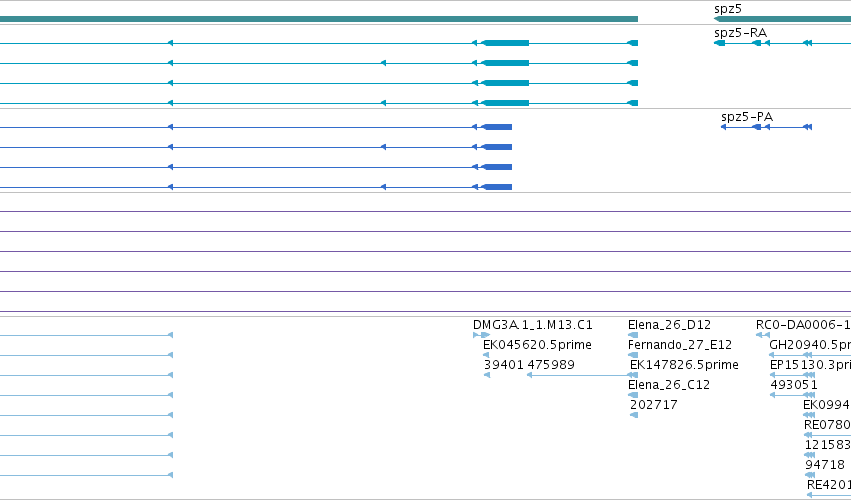Select the 121583 feature label
This screenshot has height=500, width=851.
[828, 445]
